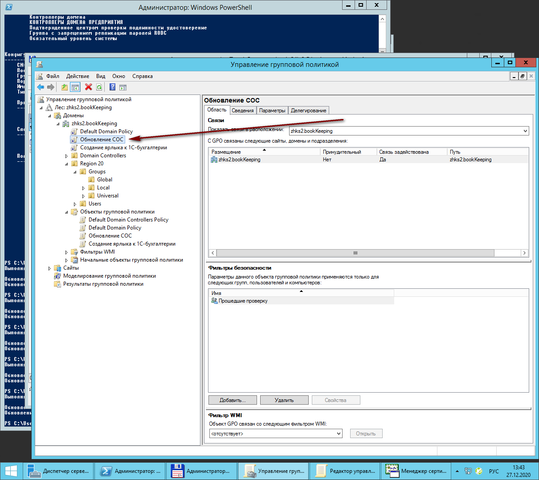Open the Окно menu
Screen dimensions: 539x480
coord(119,76)
